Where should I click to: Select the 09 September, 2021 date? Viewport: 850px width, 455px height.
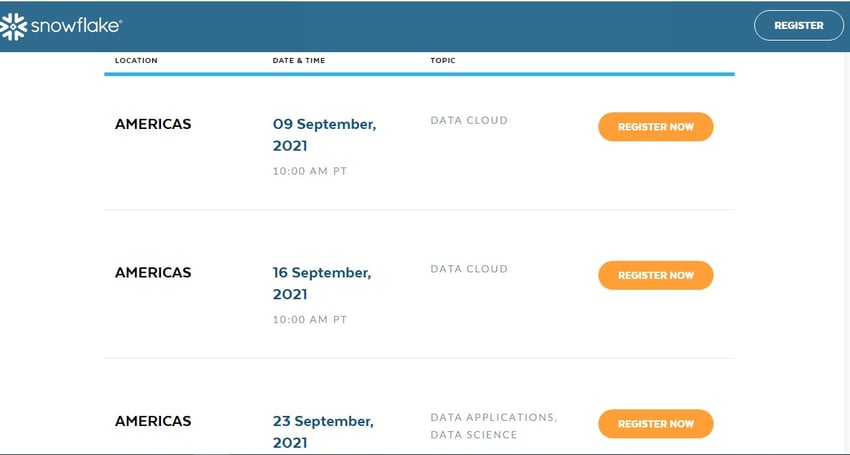[324, 134]
